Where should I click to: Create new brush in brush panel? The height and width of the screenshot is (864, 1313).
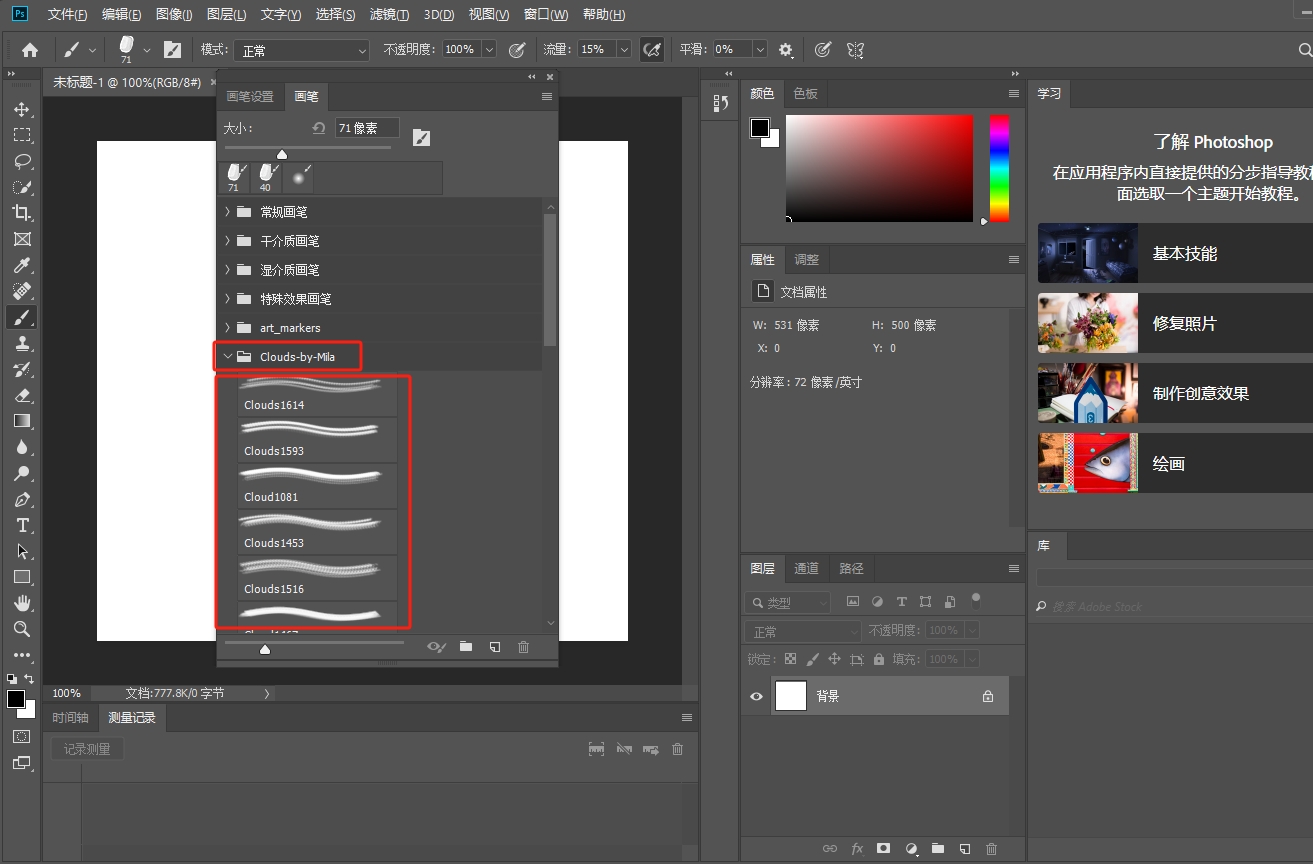tap(495, 647)
